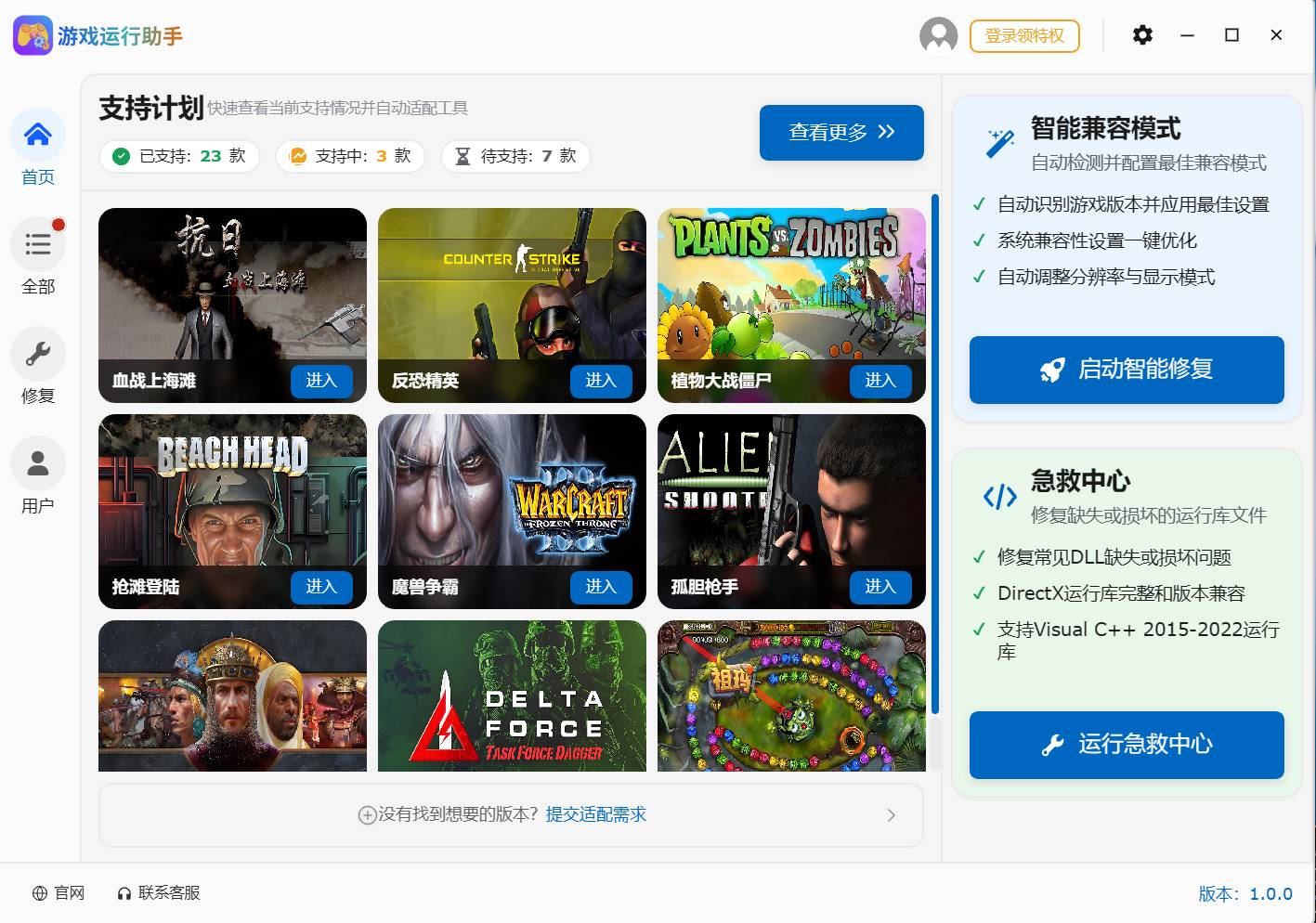Click 进入 on the 反恐精英 card
This screenshot has height=923, width=1316.
click(601, 381)
